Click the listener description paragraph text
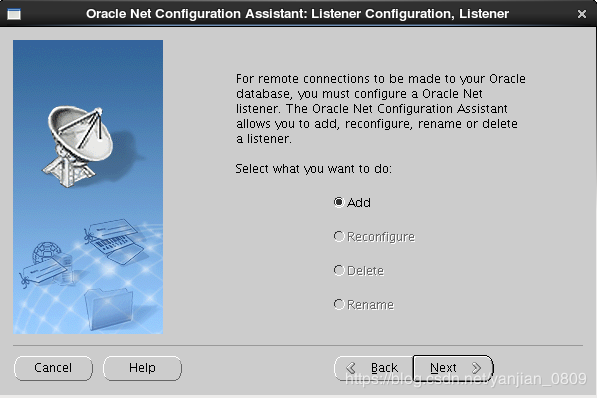 click(x=381, y=109)
